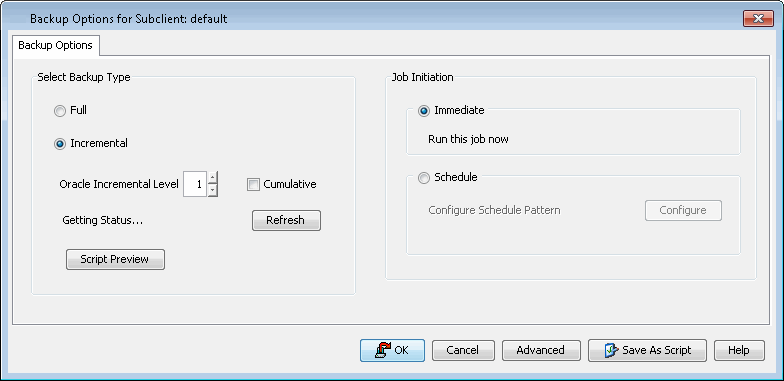This screenshot has height=381, width=784.
Task: Click the dialog title bar text
Action: pos(128,19)
